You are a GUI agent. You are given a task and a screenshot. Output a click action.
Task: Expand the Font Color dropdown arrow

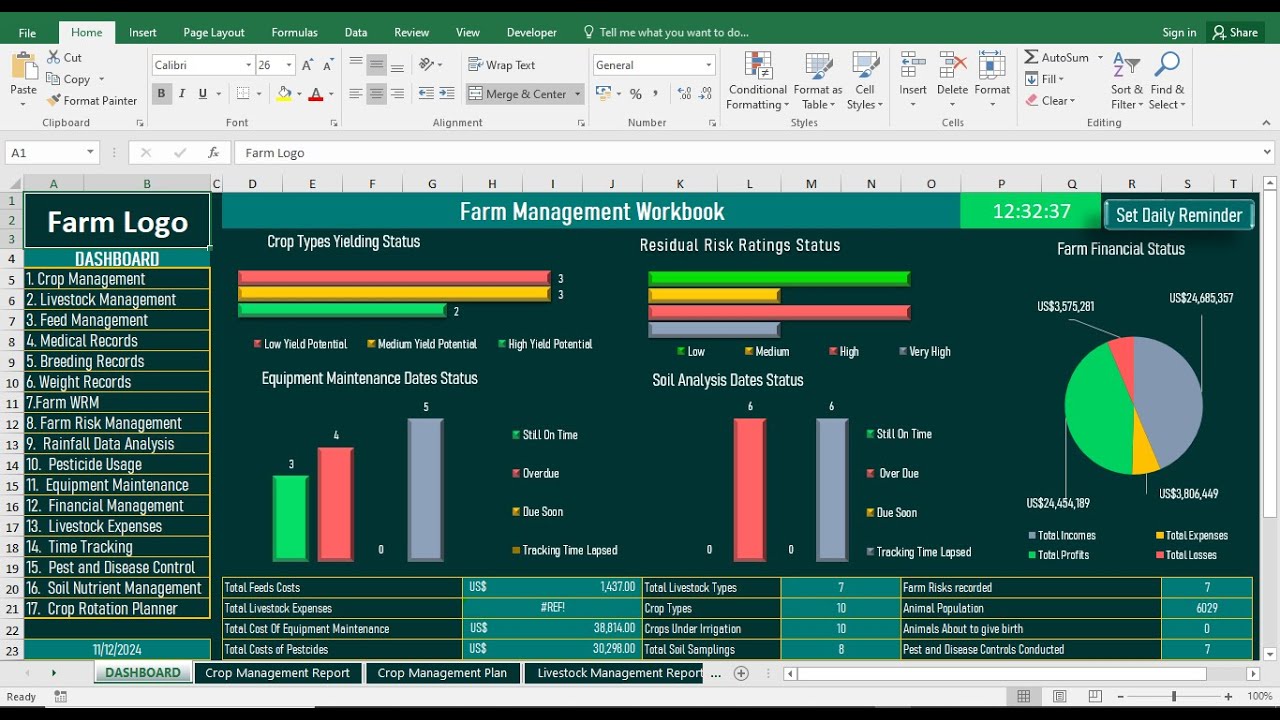[x=332, y=94]
